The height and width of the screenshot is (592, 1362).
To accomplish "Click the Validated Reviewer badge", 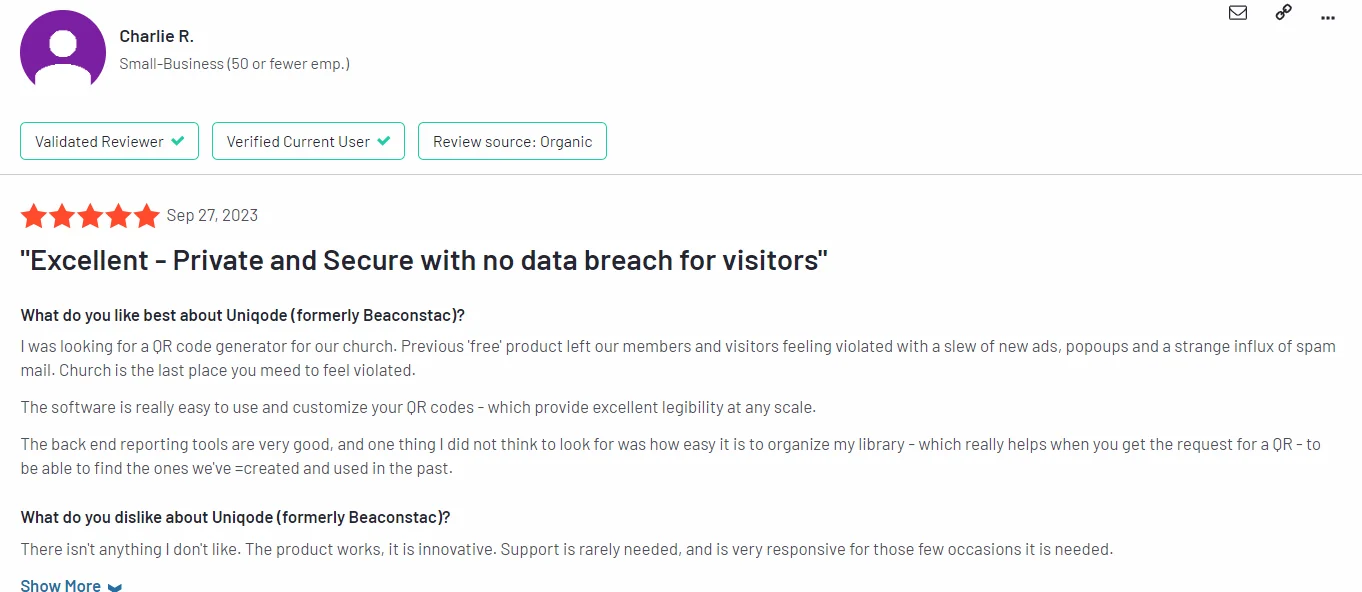I will [109, 141].
